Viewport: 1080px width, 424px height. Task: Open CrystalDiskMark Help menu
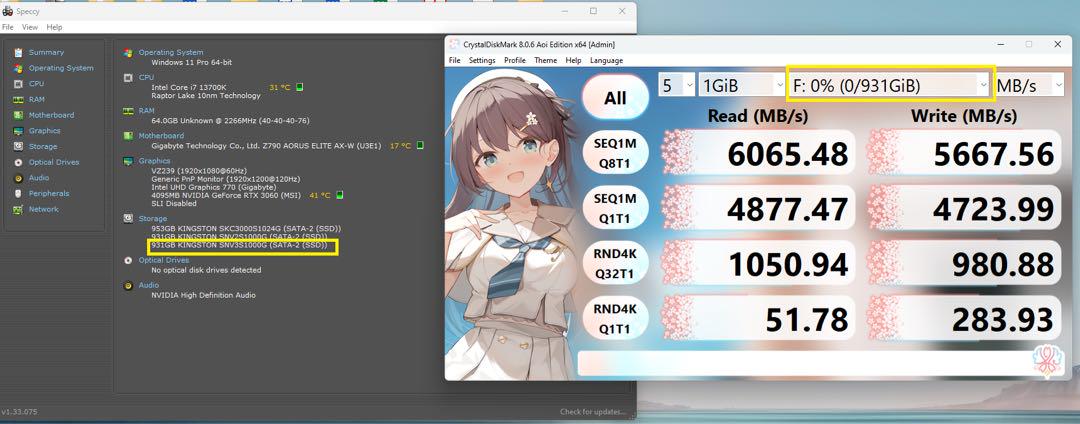click(x=573, y=61)
